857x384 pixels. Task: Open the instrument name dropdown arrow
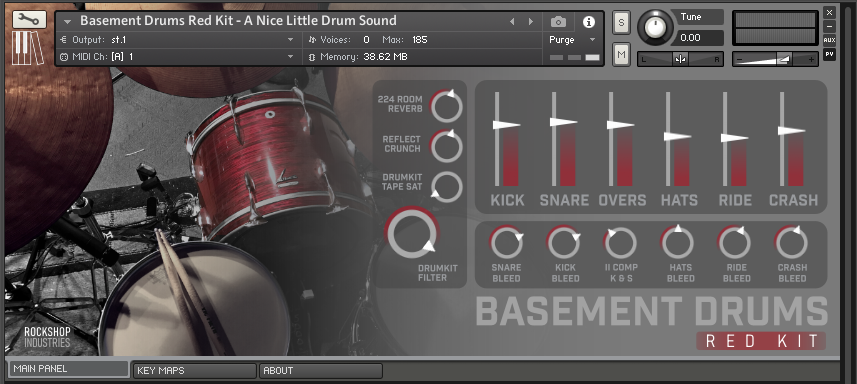tap(68, 22)
